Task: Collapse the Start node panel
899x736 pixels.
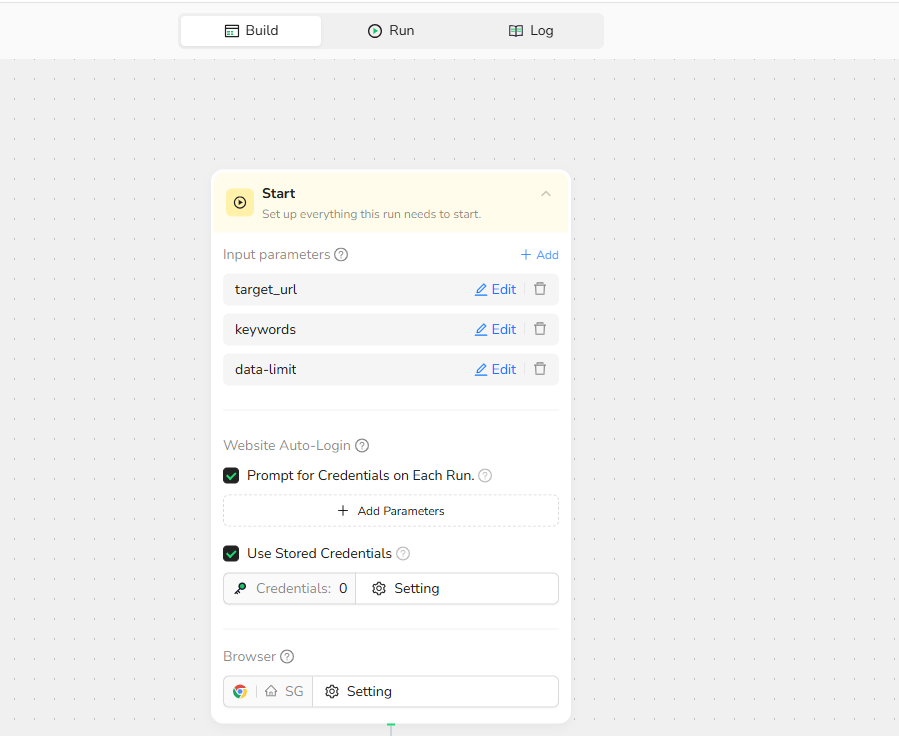Action: point(546,194)
